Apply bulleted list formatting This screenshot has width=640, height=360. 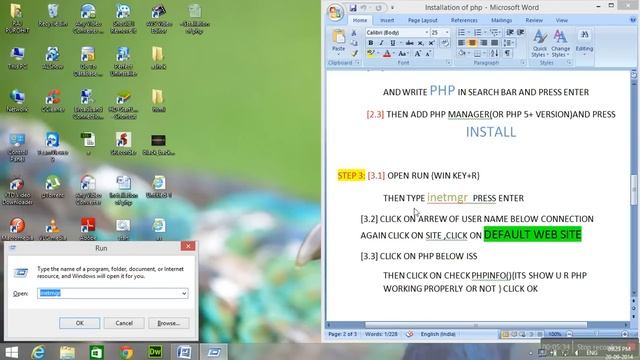click(461, 32)
